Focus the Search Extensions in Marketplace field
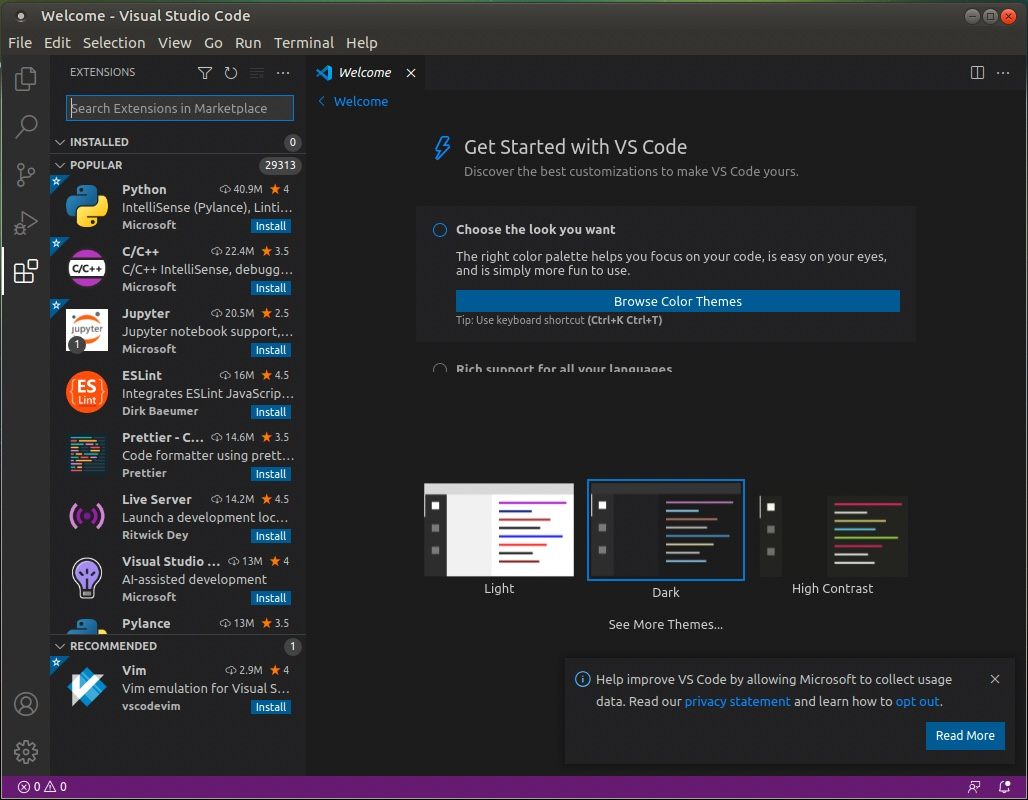The image size is (1028, 800). coord(180,108)
